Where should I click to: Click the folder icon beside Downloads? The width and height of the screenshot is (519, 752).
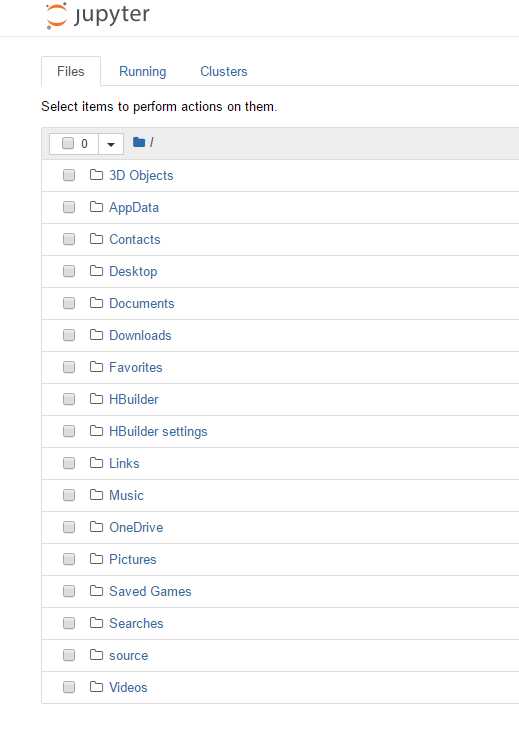click(x=96, y=334)
